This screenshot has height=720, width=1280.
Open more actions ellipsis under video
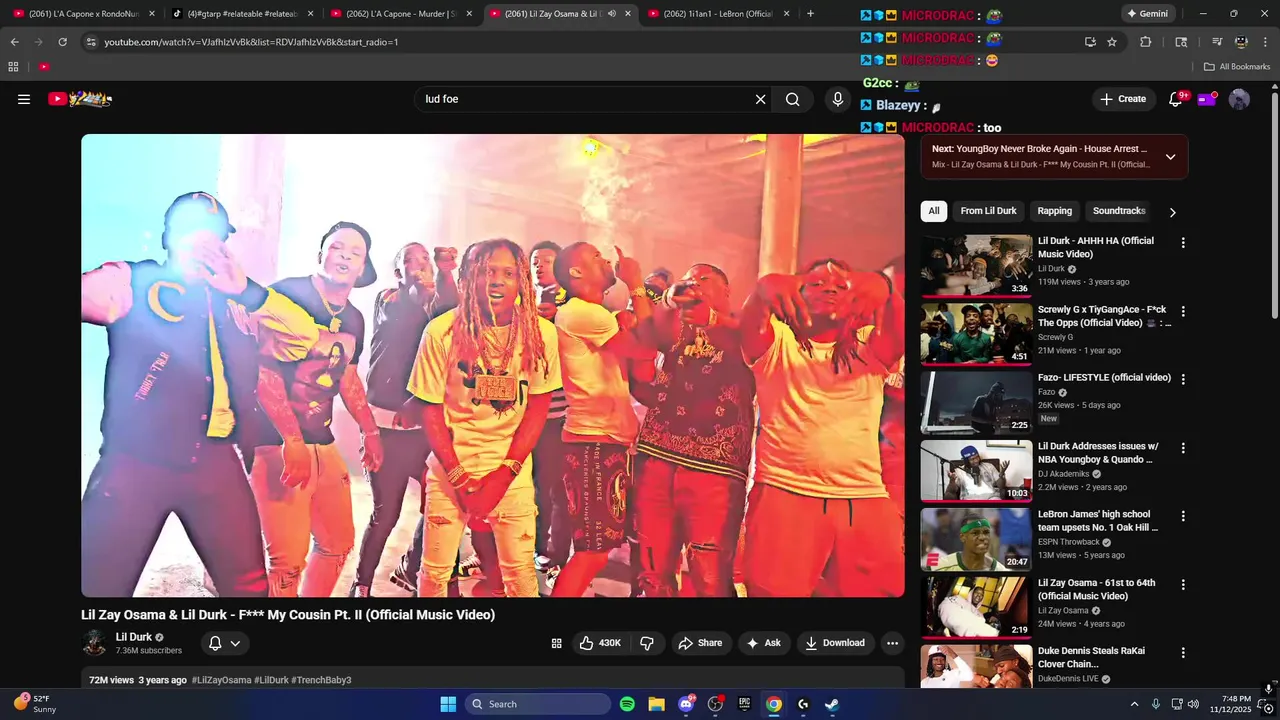point(892,643)
